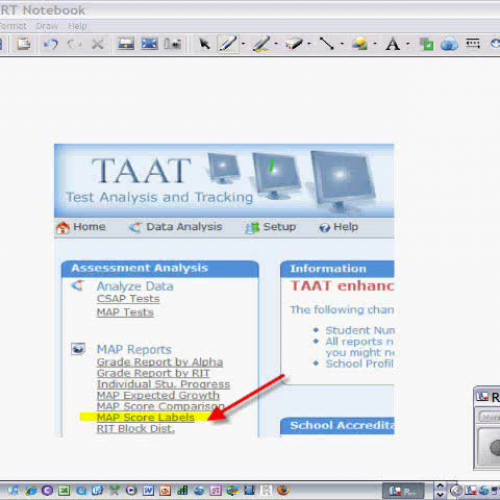Open Internet Explorer from taskbar
Image resolution: width=500 pixels, height=500 pixels.
[31, 490]
